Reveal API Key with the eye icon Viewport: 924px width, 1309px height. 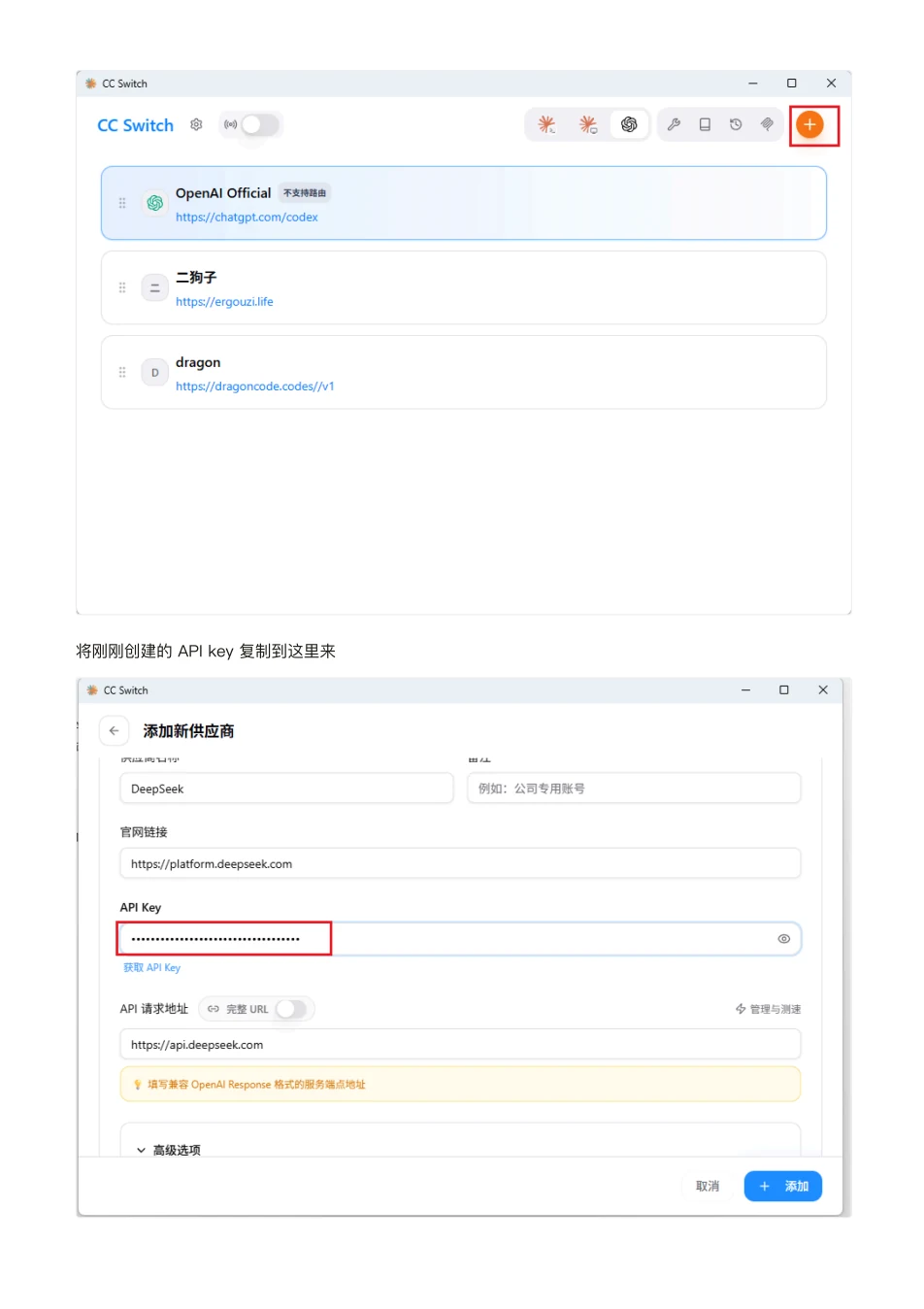click(784, 939)
